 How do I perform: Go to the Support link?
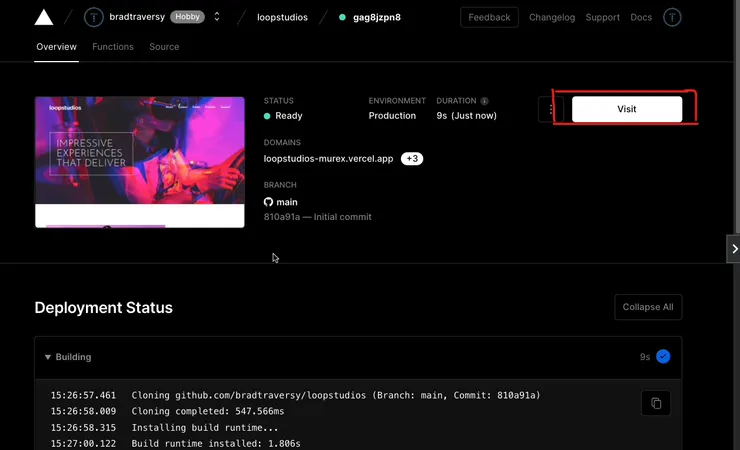coord(602,17)
